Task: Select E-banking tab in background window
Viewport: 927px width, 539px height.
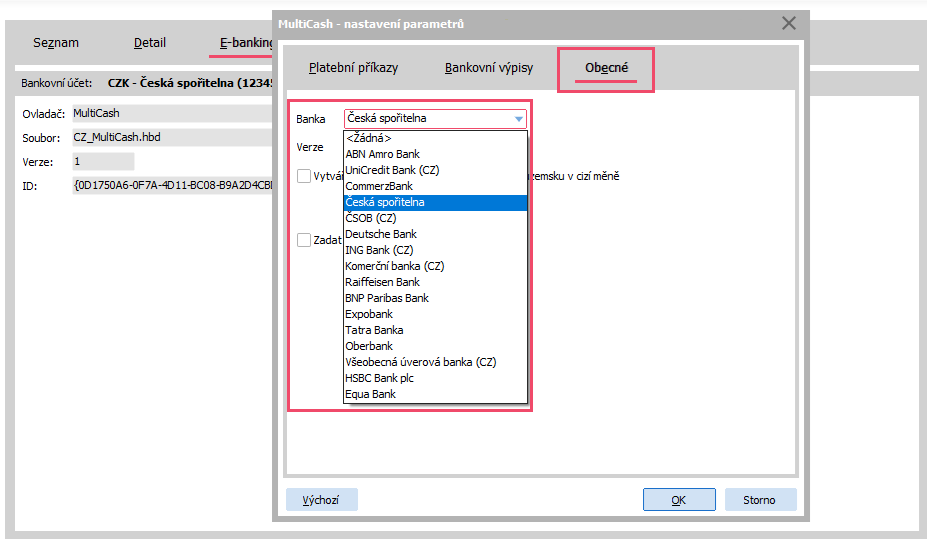Action: (x=245, y=43)
